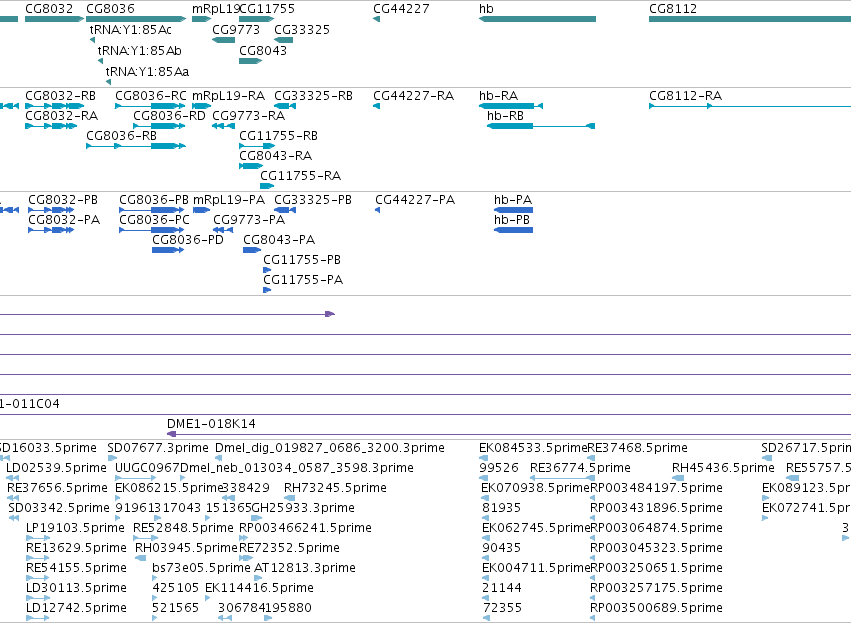
Task: Select the CG33325-RB transcript label
Action: 313,96
